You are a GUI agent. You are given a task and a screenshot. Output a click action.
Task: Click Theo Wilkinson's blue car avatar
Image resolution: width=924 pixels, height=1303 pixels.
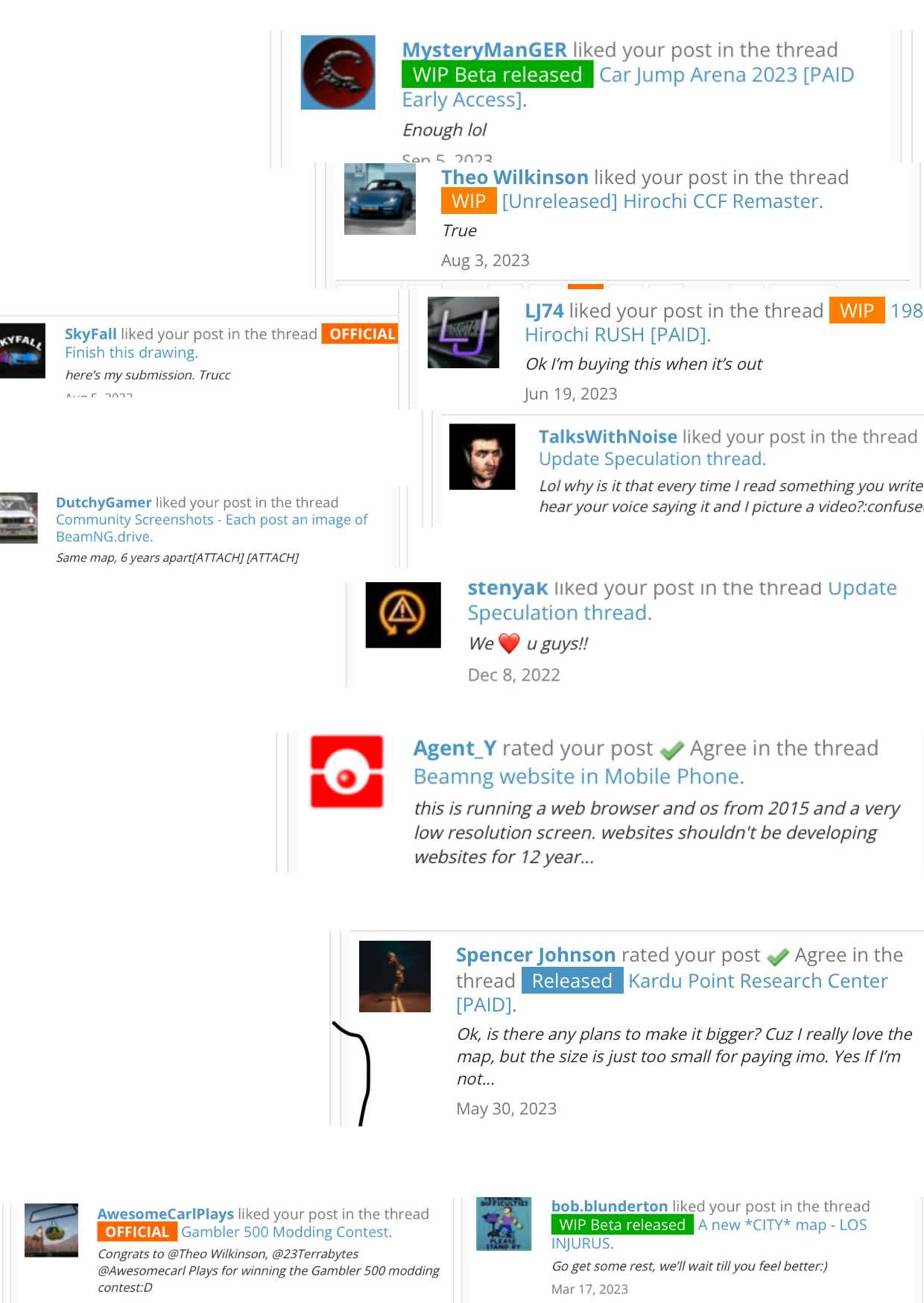pyautogui.click(x=380, y=199)
